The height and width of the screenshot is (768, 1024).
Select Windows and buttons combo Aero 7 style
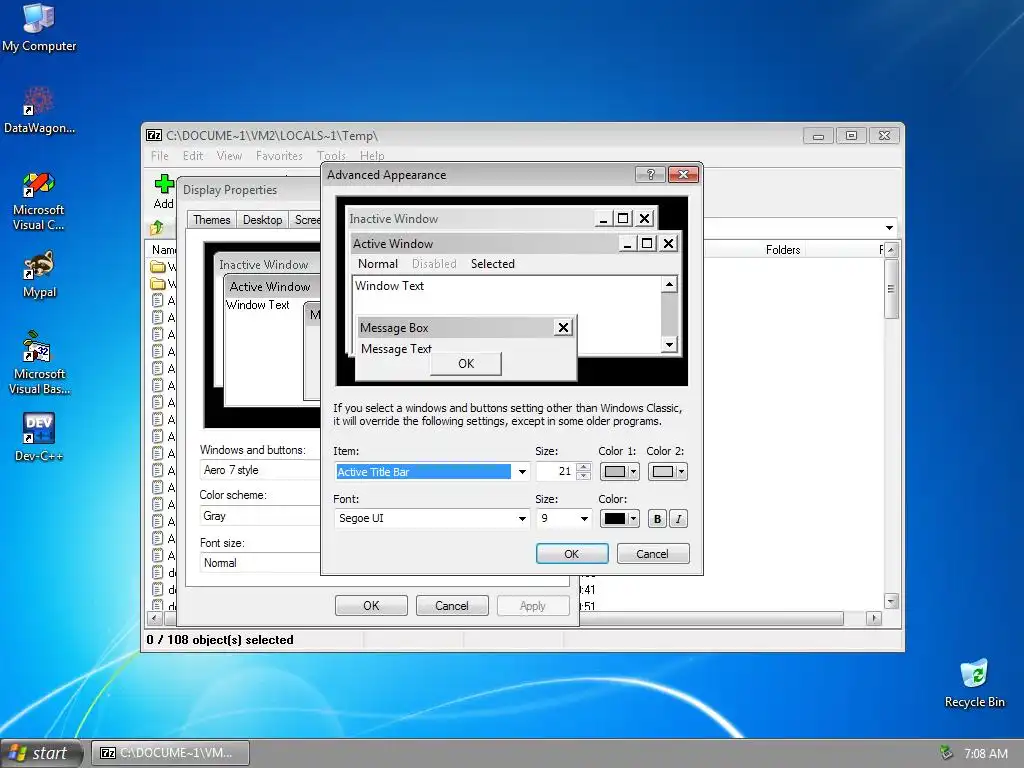[x=260, y=470]
